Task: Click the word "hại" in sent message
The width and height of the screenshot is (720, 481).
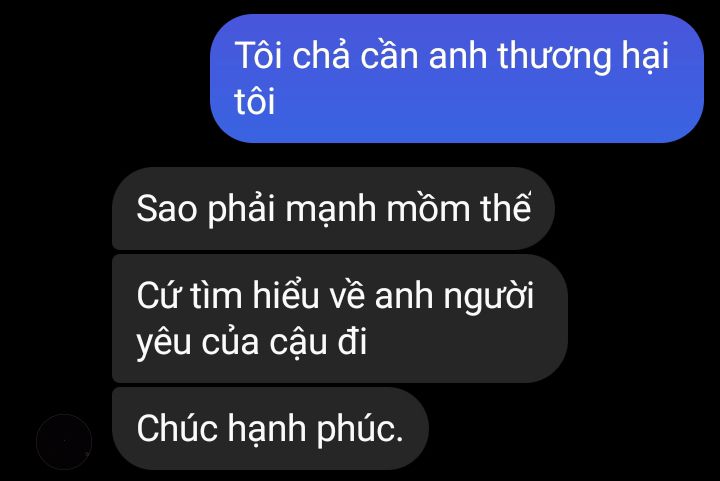Action: click(645, 56)
